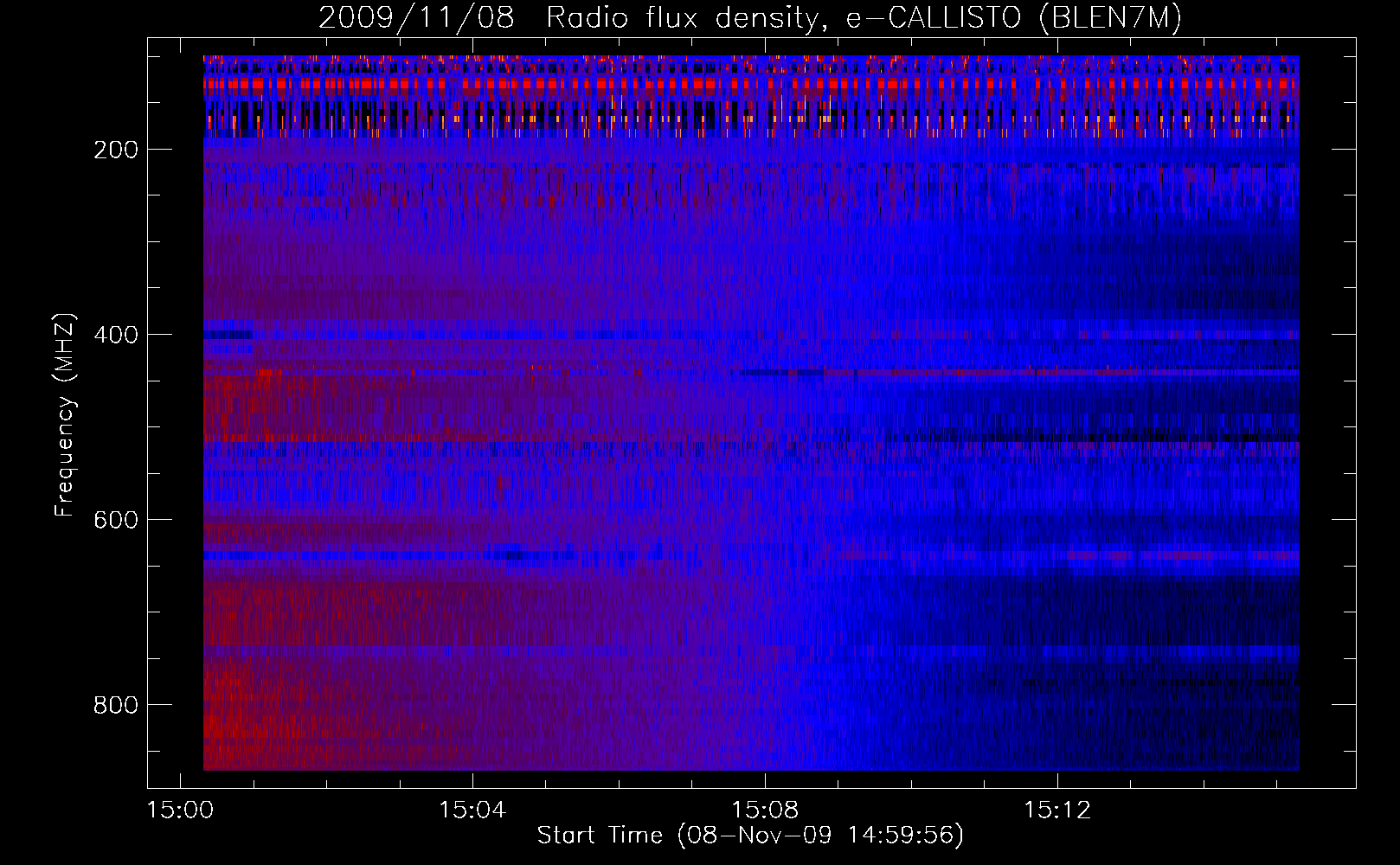
Task: Click the '15:00' time tick label
Action: [x=180, y=811]
